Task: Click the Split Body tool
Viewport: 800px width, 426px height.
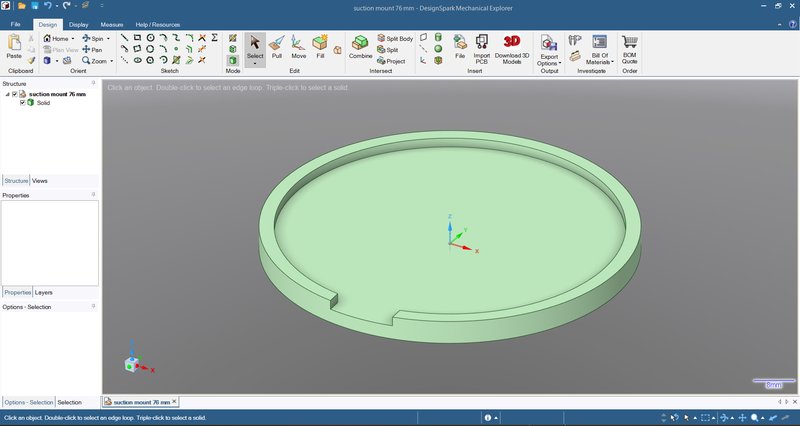Action: (394, 38)
